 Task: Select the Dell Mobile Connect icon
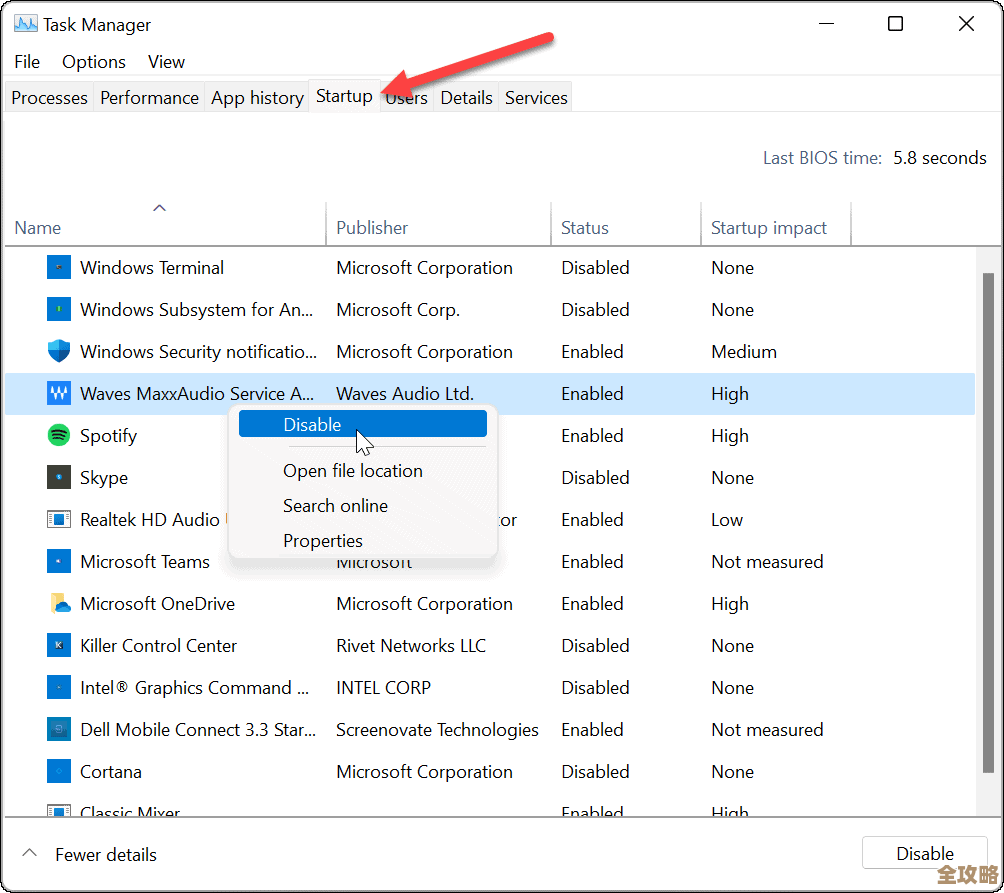[59, 729]
